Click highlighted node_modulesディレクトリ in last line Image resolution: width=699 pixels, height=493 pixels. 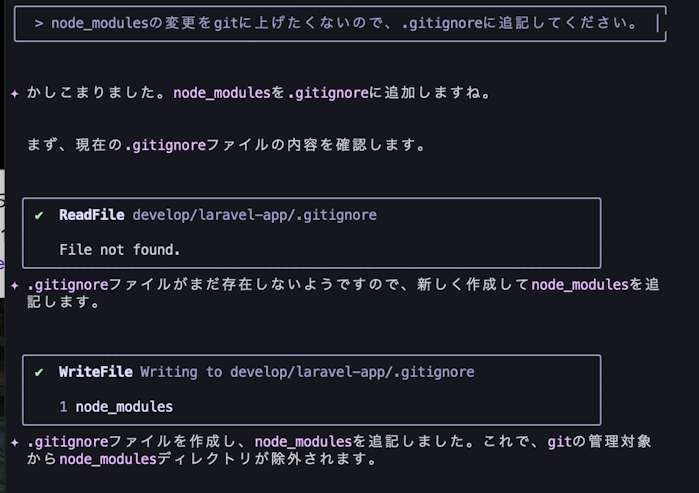(108, 459)
